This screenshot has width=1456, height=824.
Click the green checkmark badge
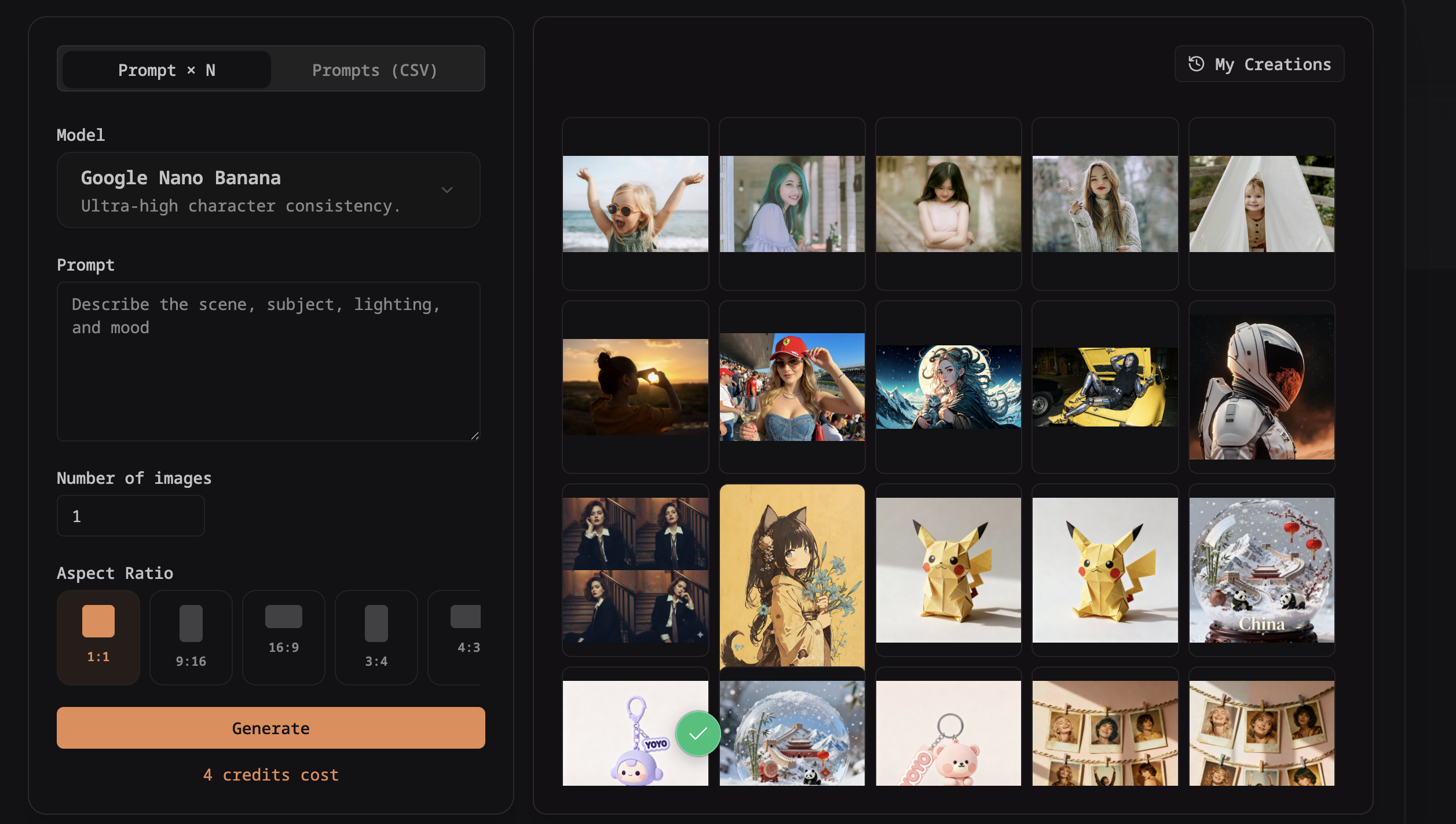[x=698, y=734]
